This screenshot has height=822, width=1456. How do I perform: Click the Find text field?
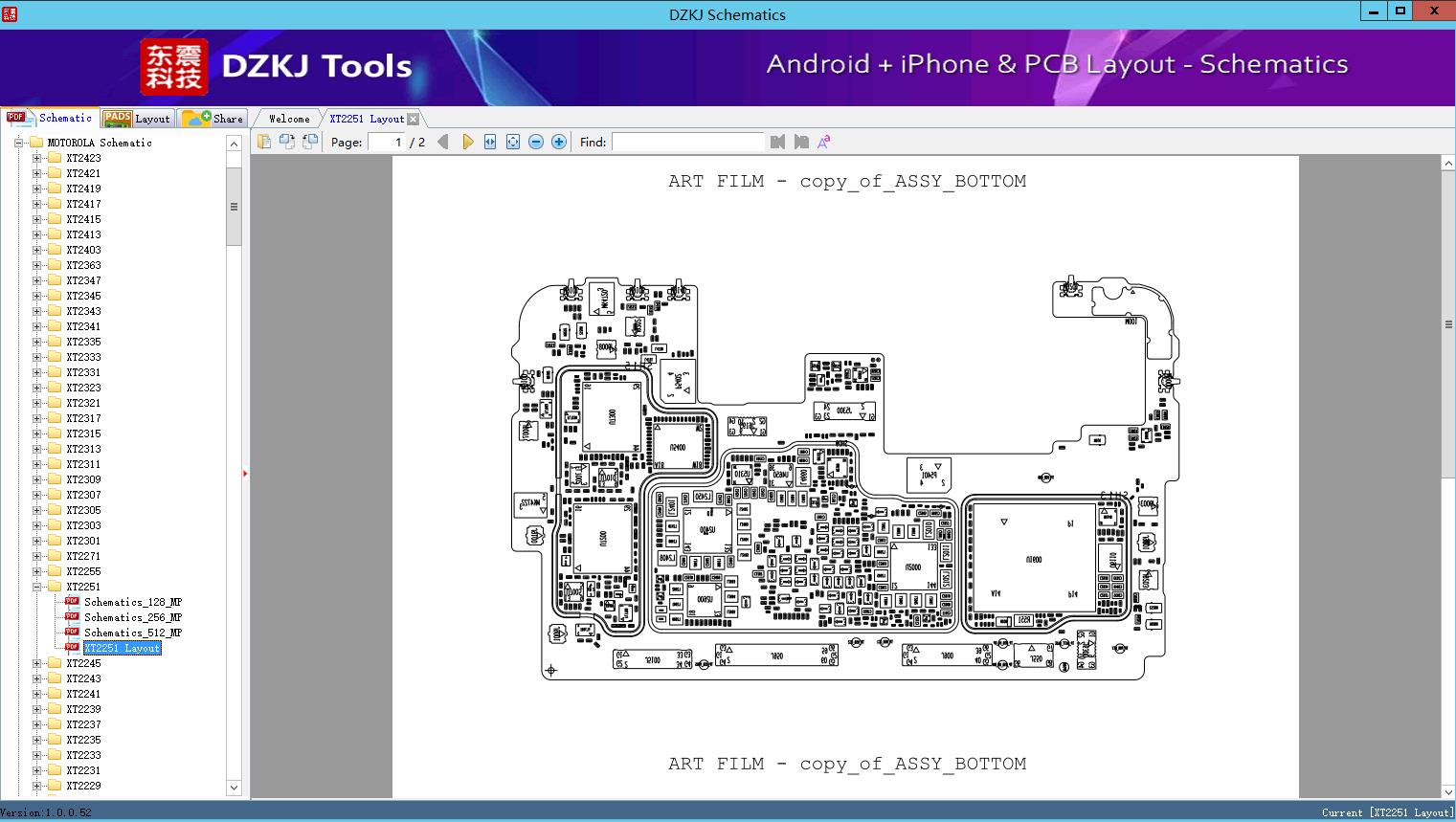pos(687,142)
